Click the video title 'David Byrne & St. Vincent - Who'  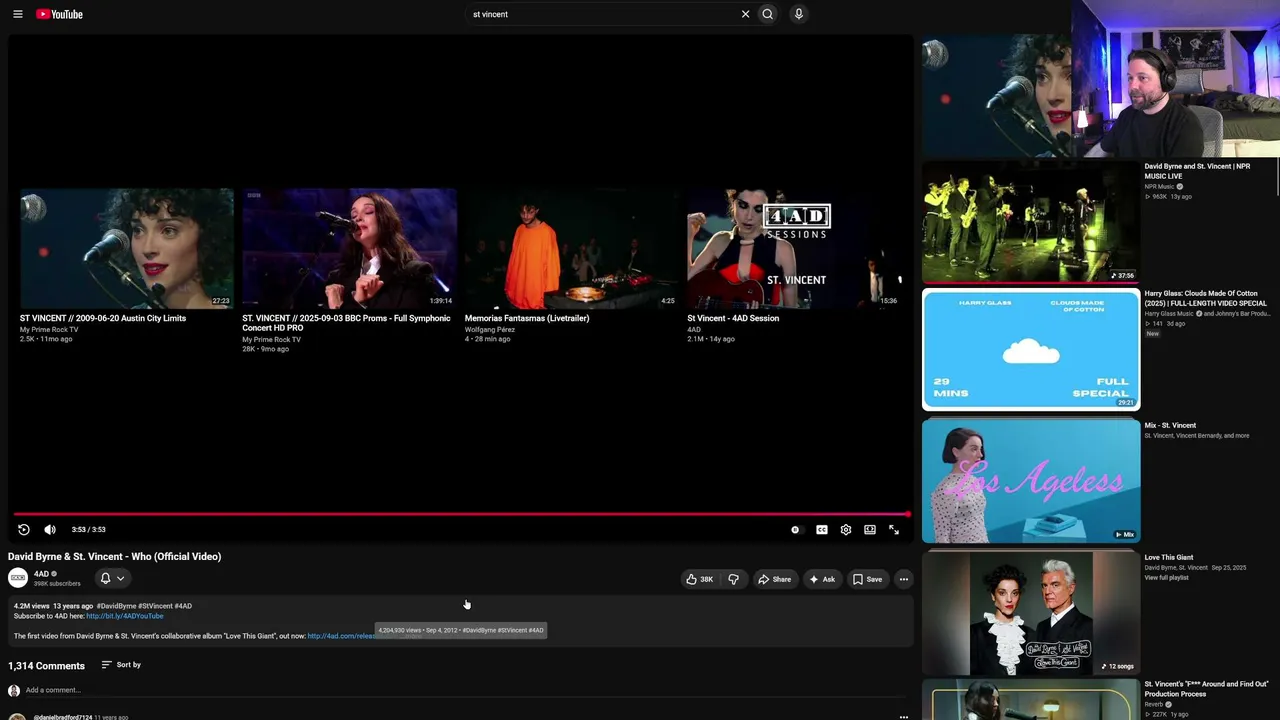(115, 556)
